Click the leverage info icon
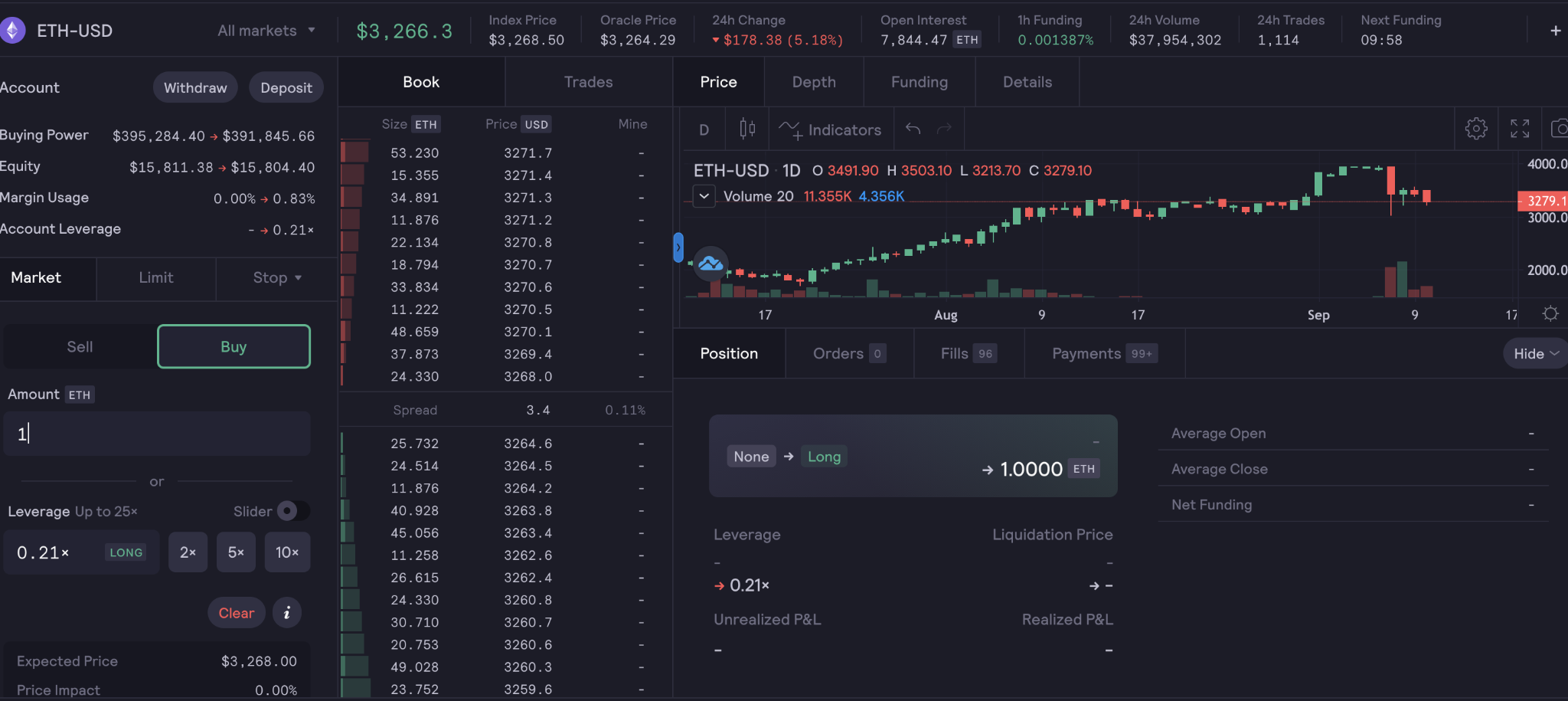Screen dimensions: 1568x701 [x=287, y=613]
